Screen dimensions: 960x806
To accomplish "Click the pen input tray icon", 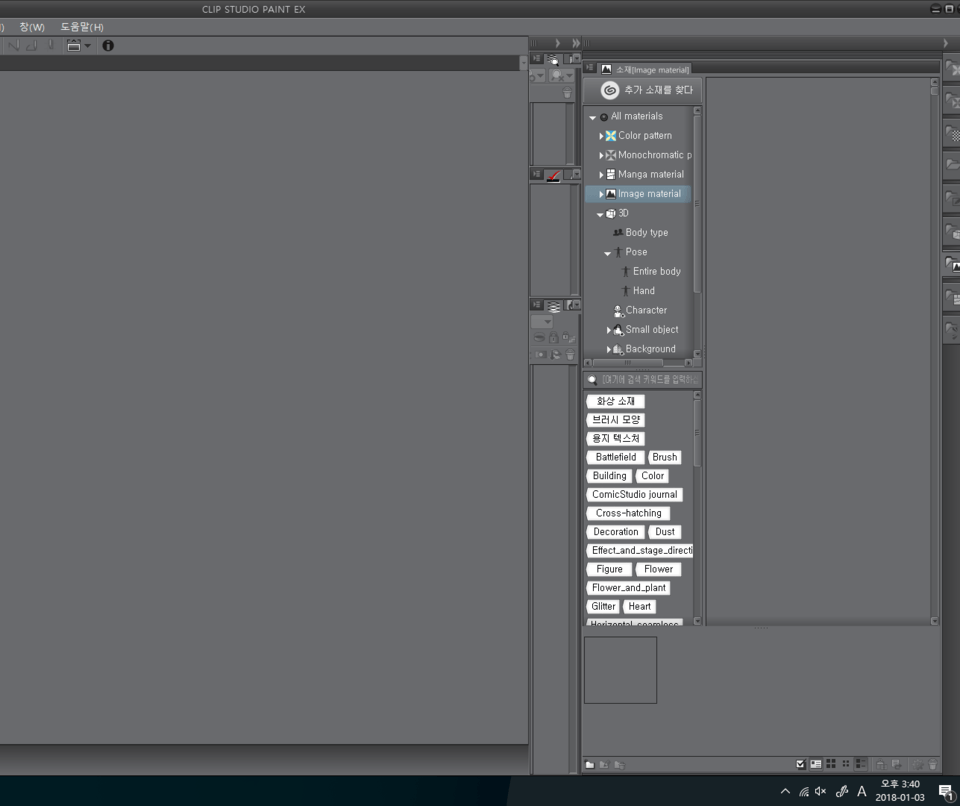I will tap(842, 791).
